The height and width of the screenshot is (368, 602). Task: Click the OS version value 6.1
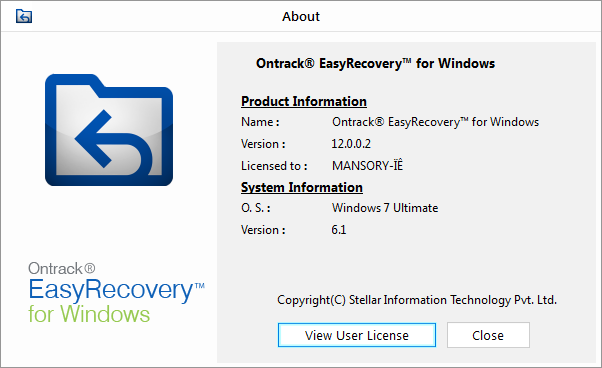339,230
